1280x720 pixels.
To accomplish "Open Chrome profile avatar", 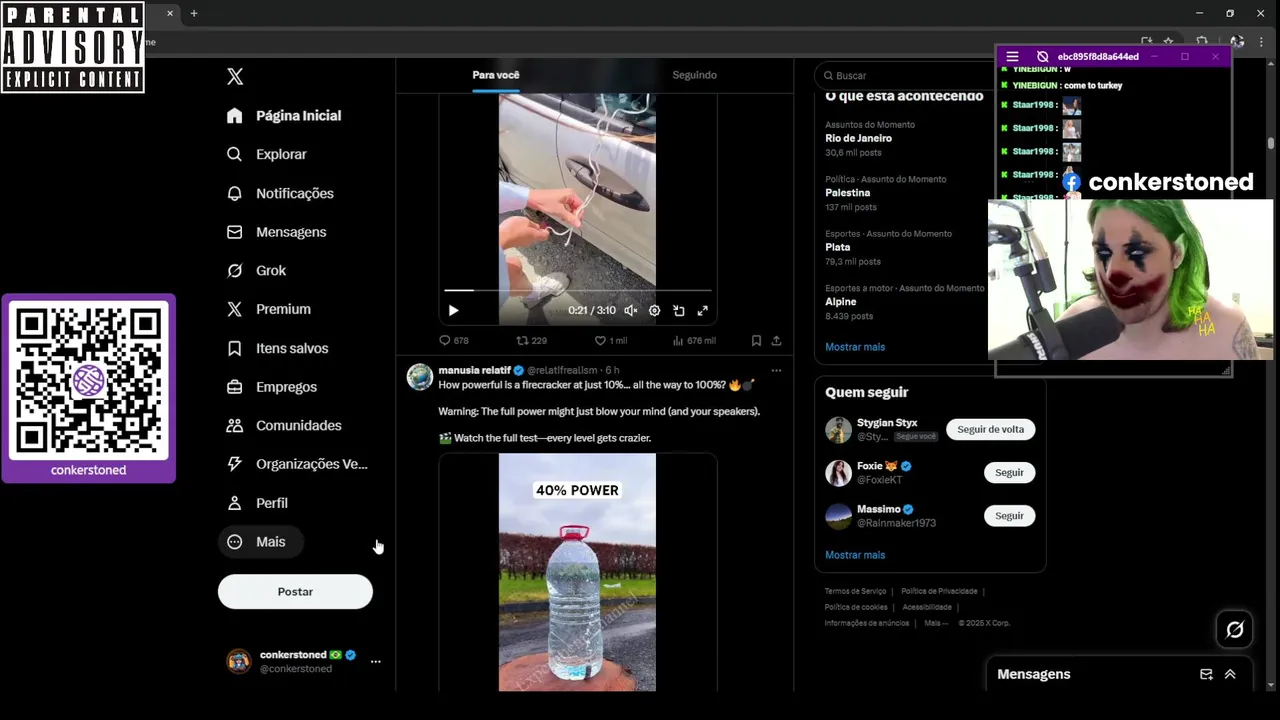I will tap(1237, 42).
